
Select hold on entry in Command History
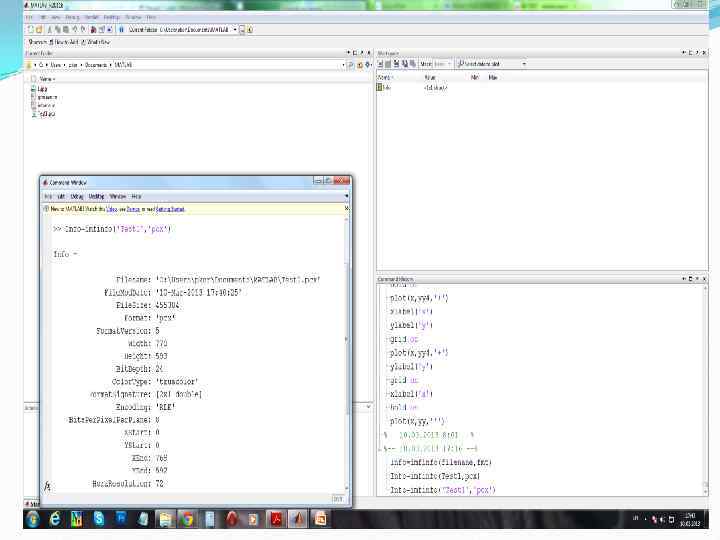(404, 407)
